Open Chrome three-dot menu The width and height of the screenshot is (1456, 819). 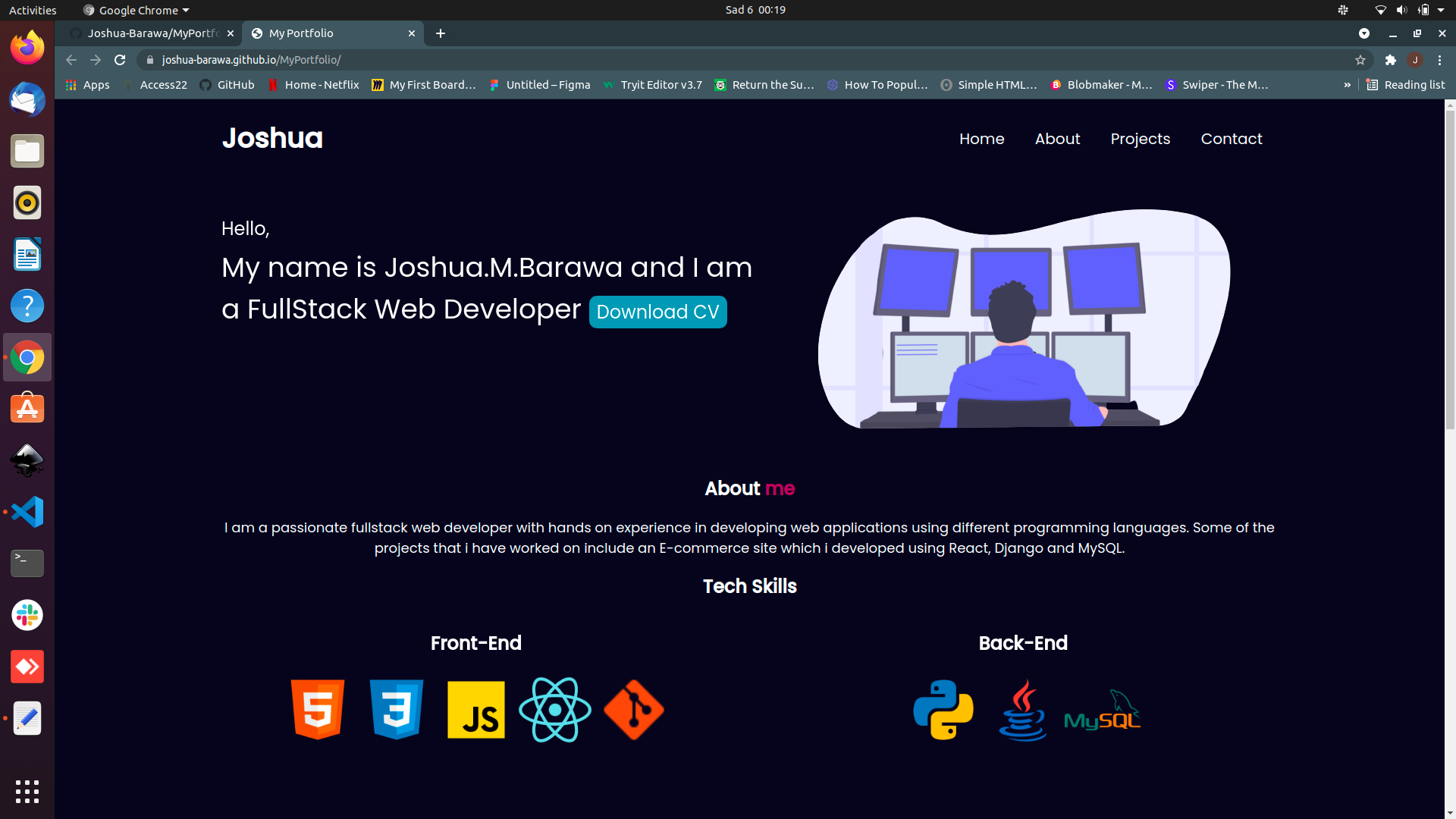tap(1440, 60)
